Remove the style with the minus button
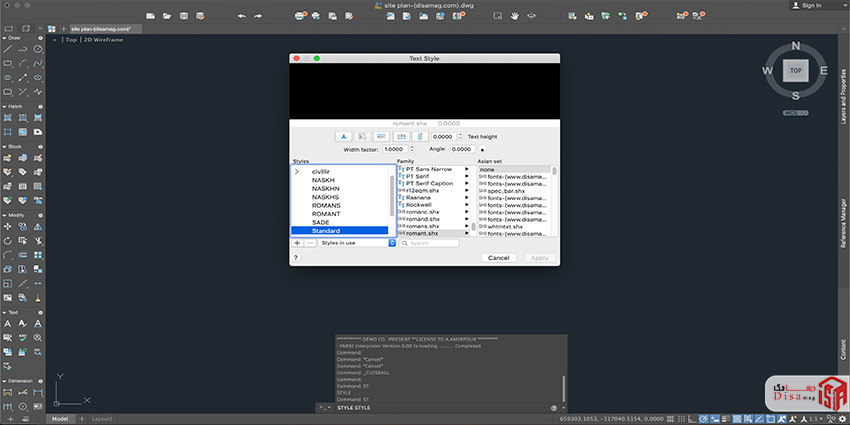 (x=309, y=243)
